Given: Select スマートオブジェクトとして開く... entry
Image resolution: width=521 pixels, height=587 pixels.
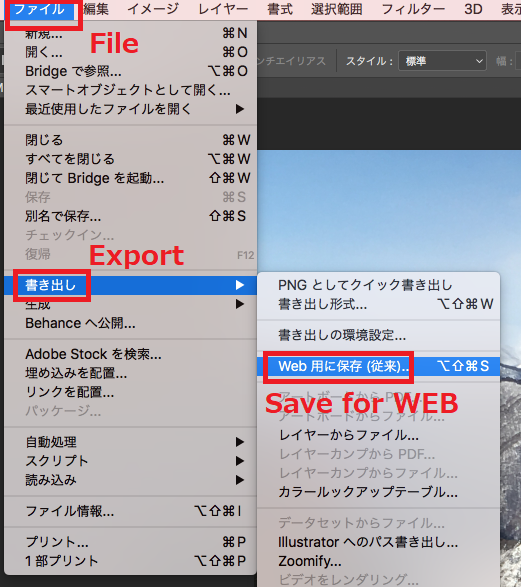Looking at the screenshot, I should click(x=130, y=90).
